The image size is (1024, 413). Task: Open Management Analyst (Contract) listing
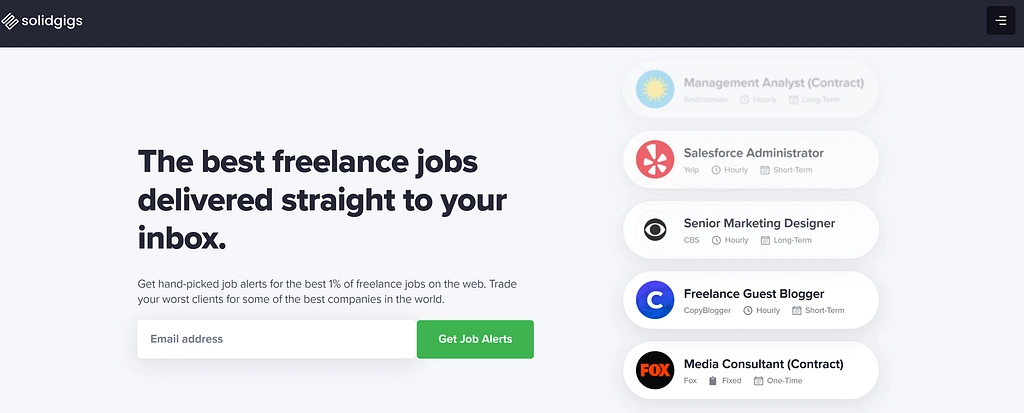751,90
